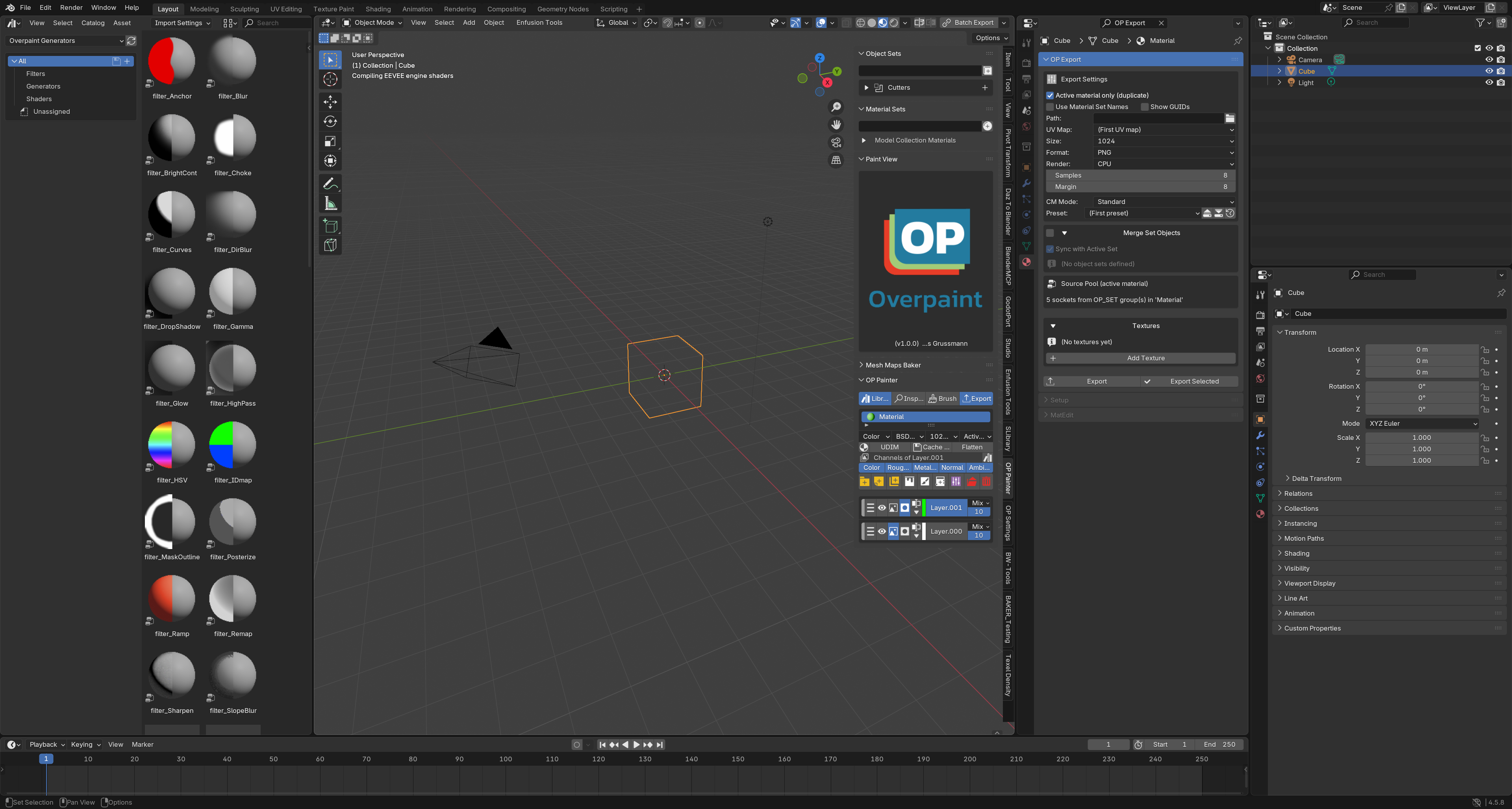Screen dimensions: 1512x809
Task: Open the Size 1024 dropdown
Action: click(1165, 141)
